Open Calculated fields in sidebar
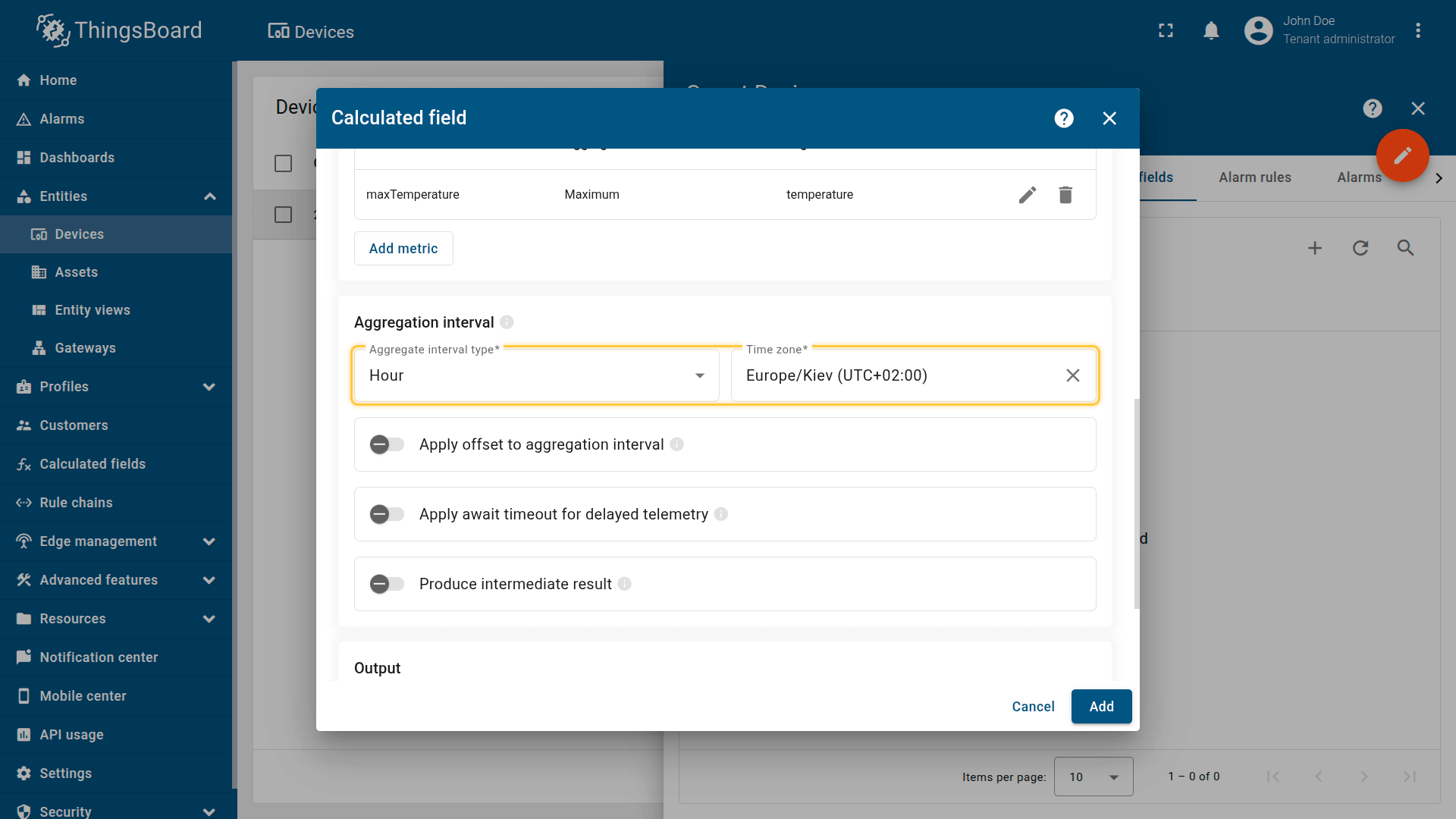Viewport: 1456px width, 819px height. (93, 464)
